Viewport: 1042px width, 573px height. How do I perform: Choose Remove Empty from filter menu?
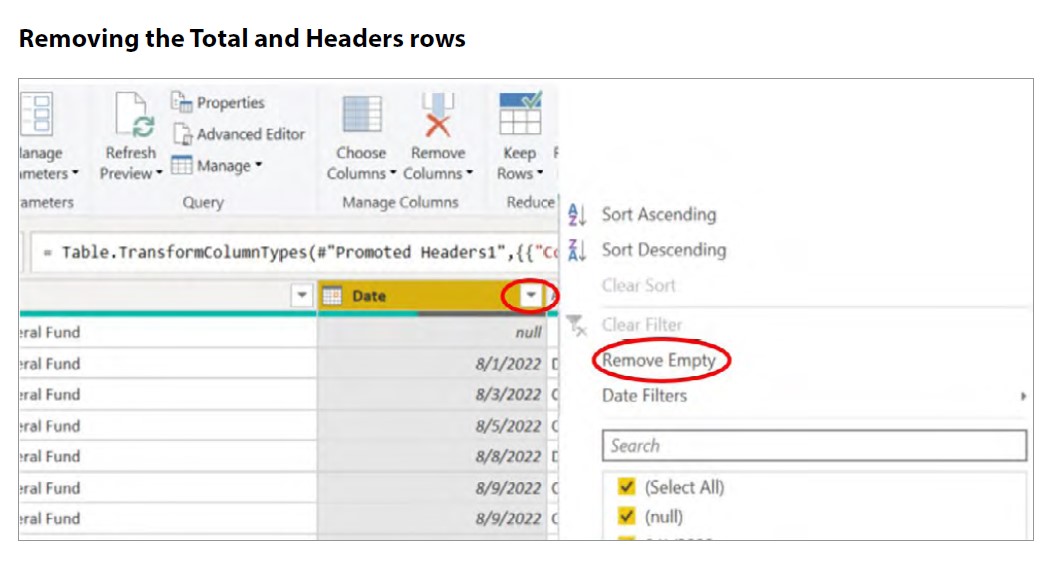(658, 360)
